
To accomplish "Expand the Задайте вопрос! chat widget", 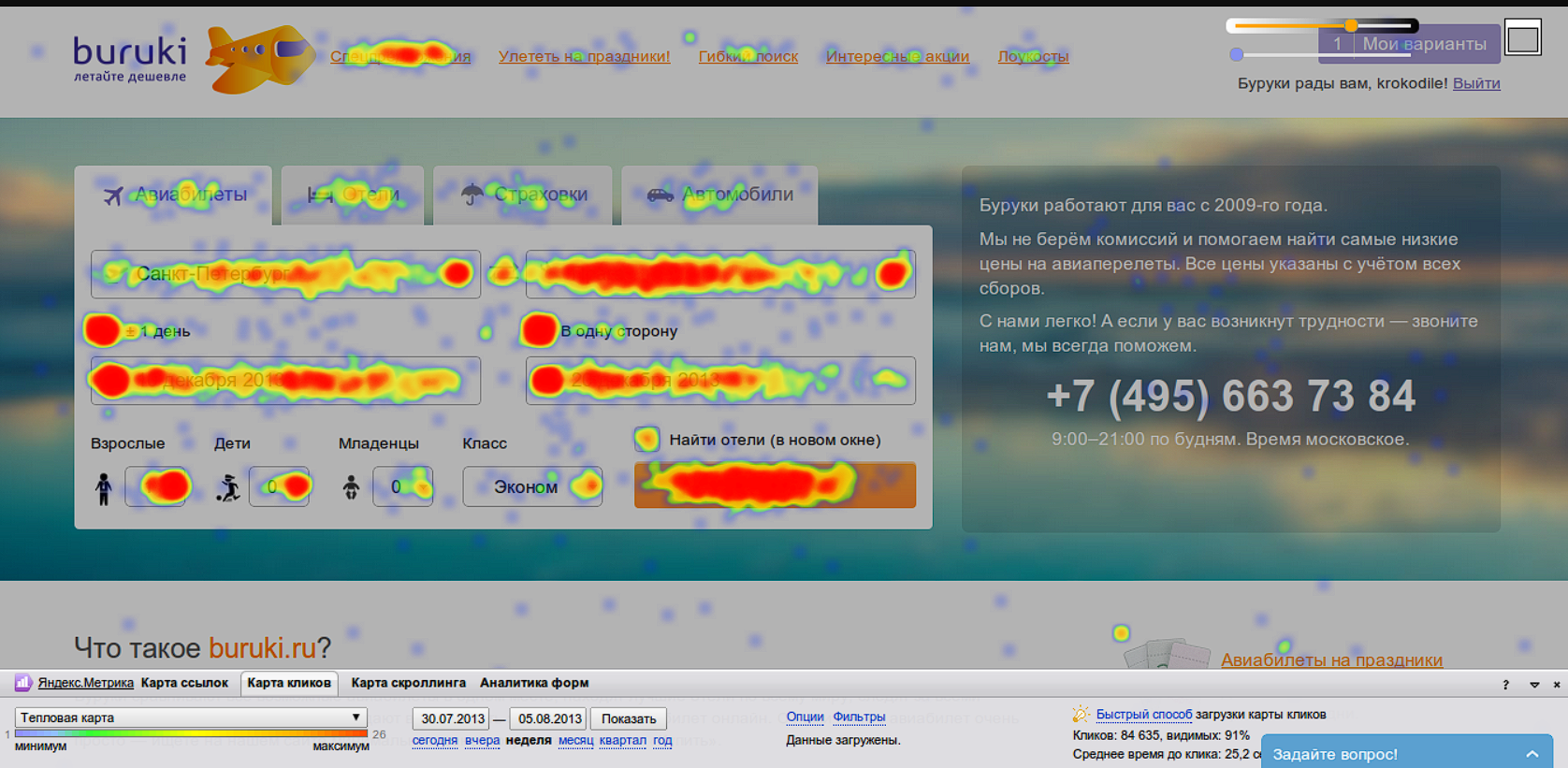I will click(1531, 754).
